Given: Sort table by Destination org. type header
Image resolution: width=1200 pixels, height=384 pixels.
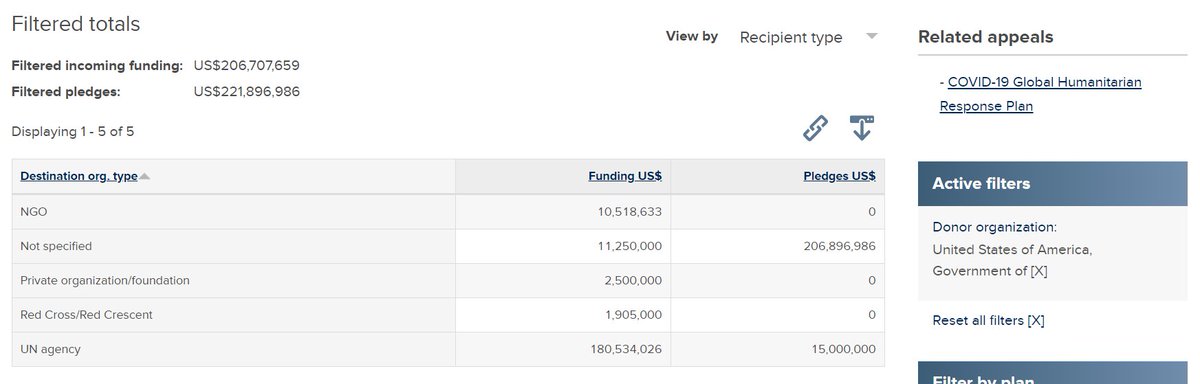Looking at the screenshot, I should (79, 176).
